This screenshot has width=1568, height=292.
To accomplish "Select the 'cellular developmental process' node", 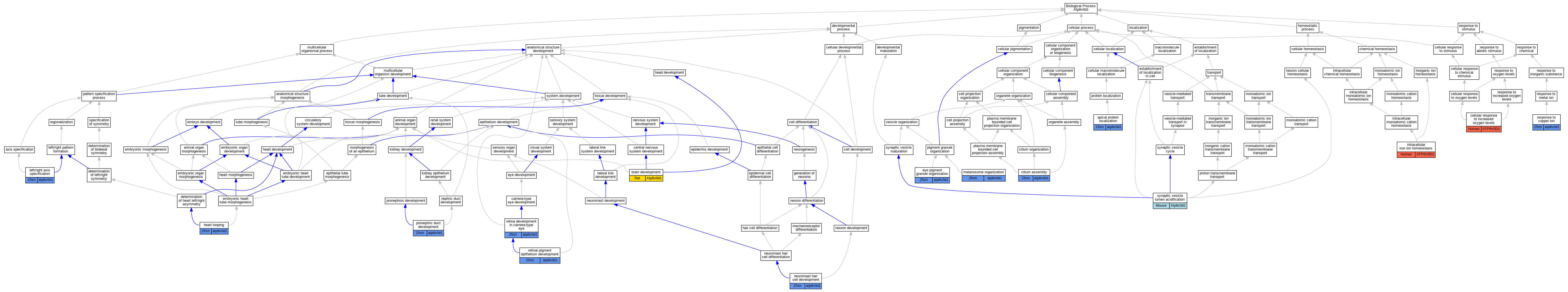I will tap(844, 49).
